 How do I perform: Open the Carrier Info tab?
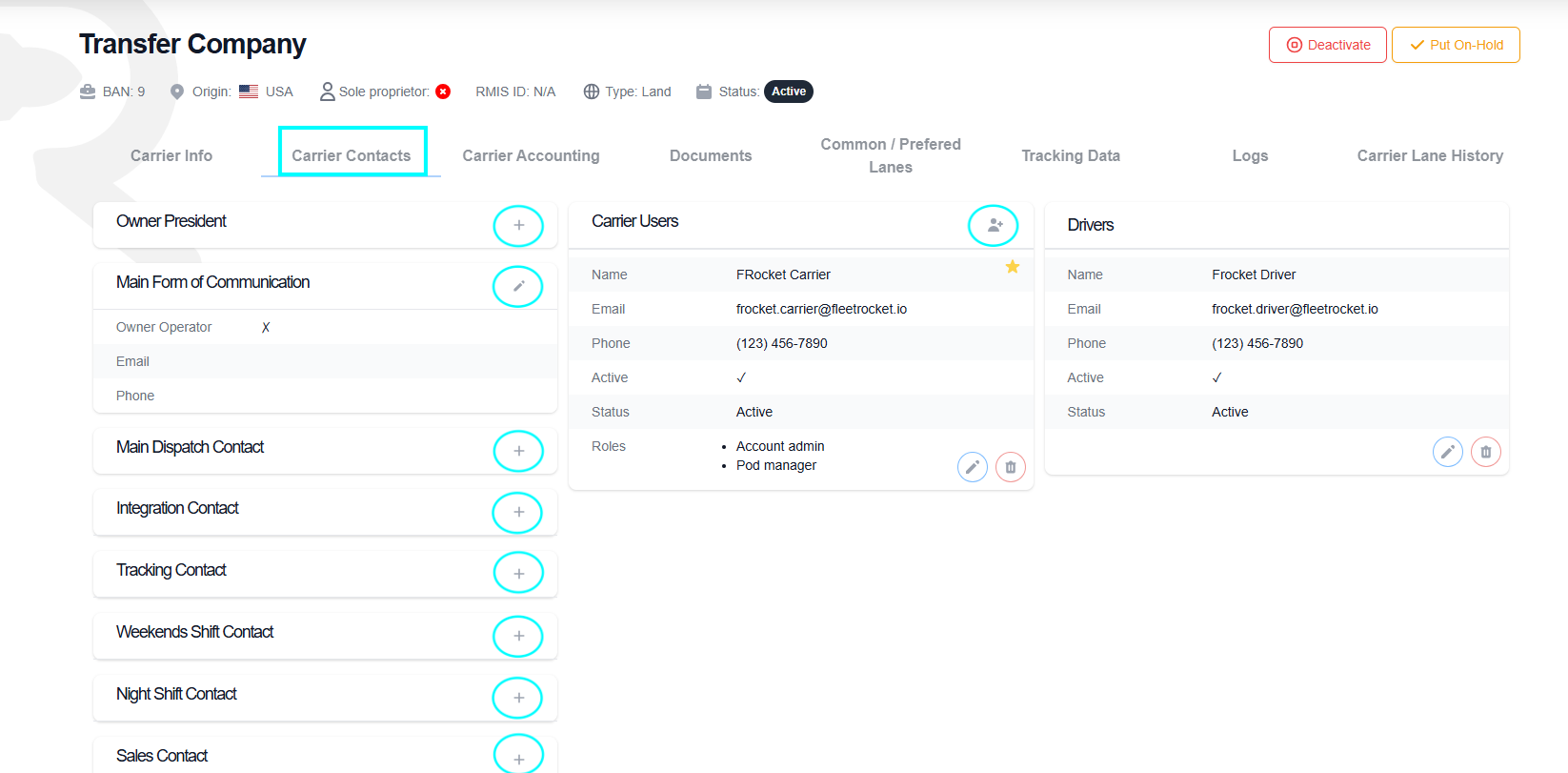pyautogui.click(x=171, y=155)
